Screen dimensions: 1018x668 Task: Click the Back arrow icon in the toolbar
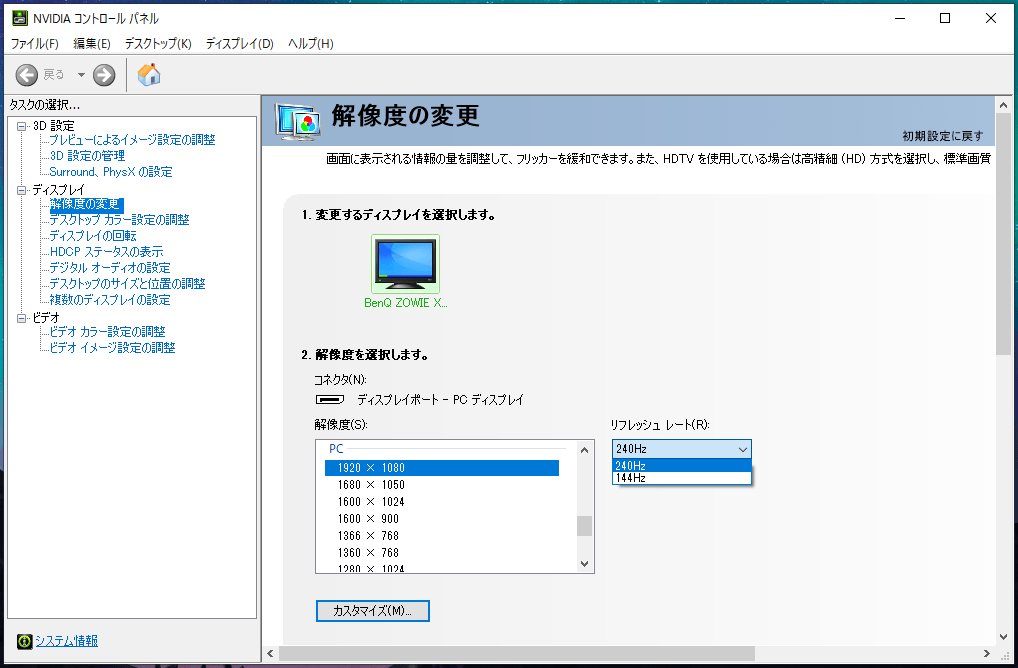click(27, 75)
